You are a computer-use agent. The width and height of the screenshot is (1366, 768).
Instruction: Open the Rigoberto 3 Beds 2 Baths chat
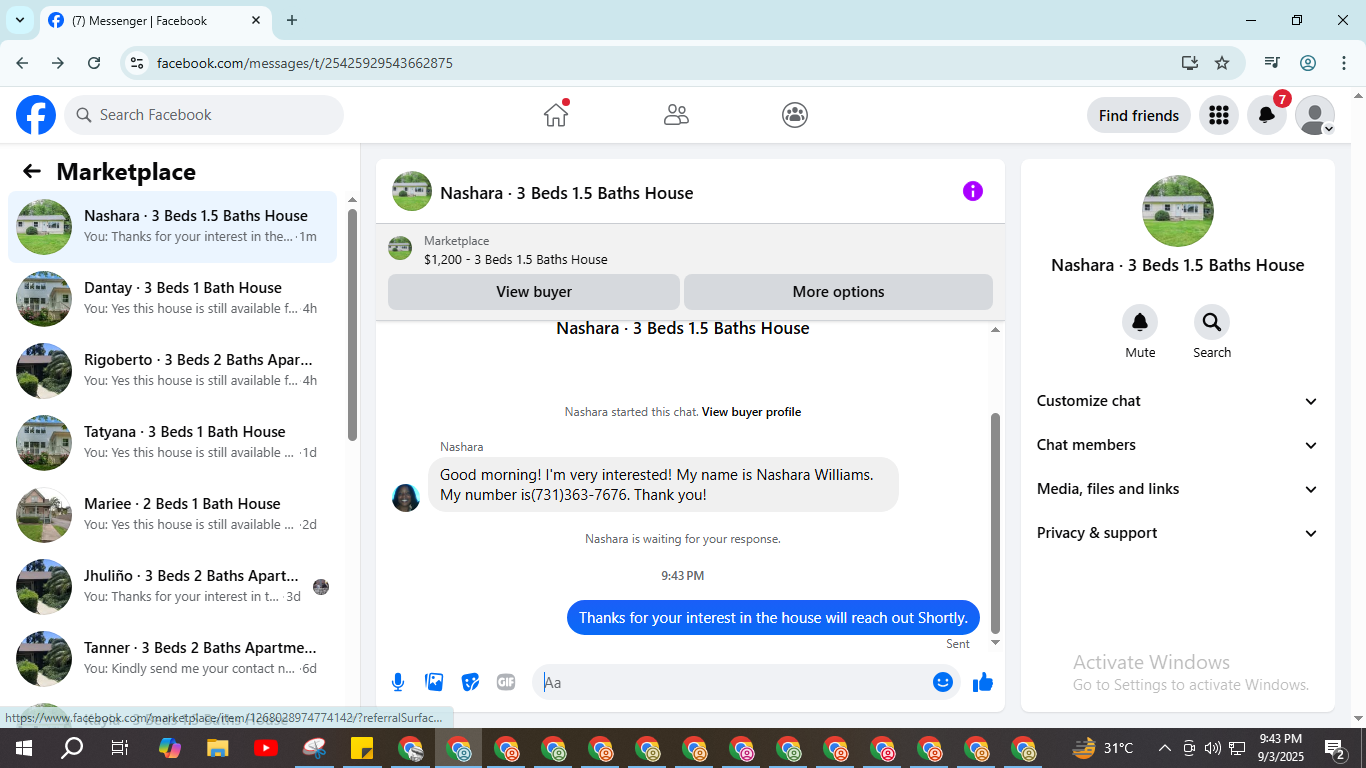coord(172,370)
